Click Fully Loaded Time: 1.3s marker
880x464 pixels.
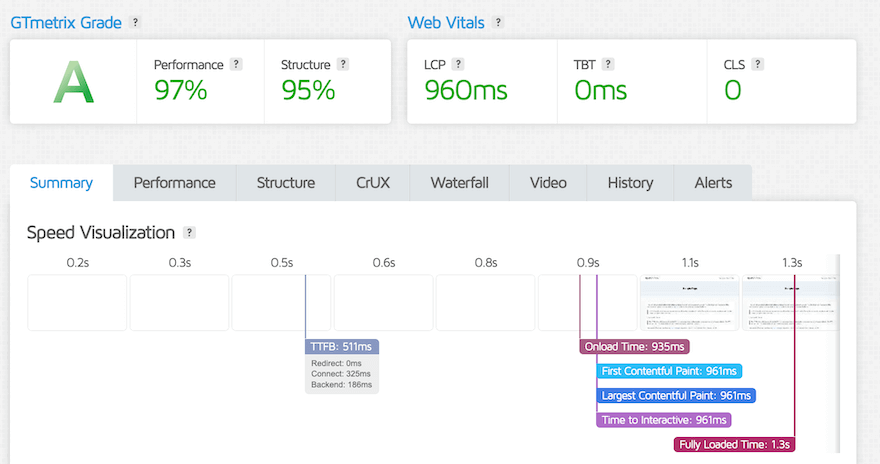click(x=734, y=444)
